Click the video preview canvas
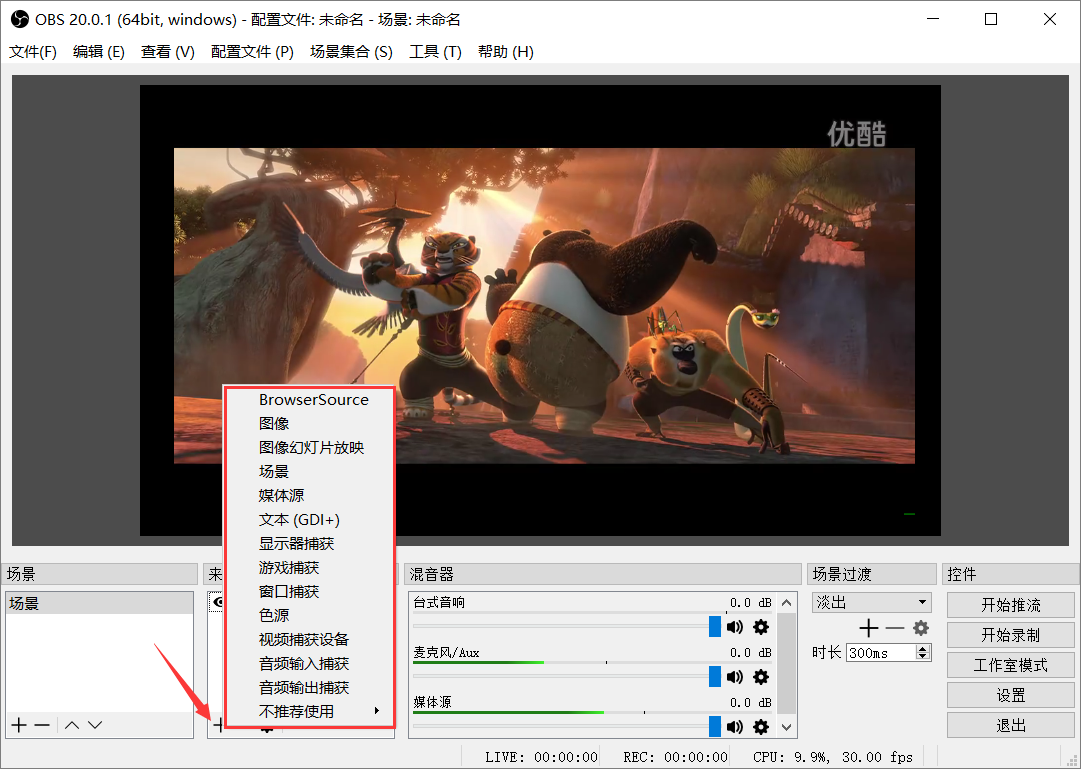1081x769 pixels. (x=540, y=310)
